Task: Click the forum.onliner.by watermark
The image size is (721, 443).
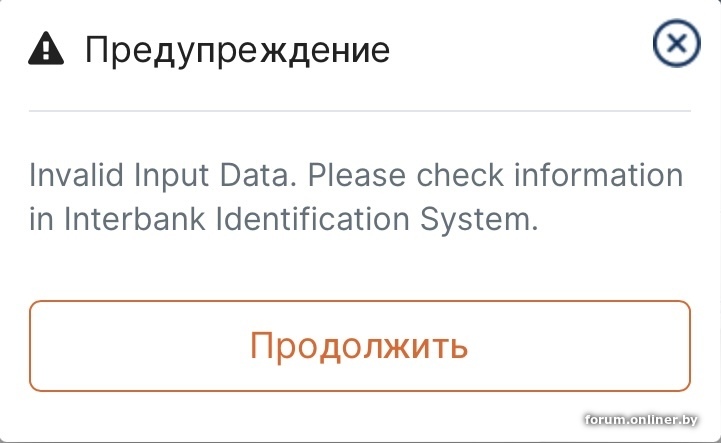Action: [650, 420]
